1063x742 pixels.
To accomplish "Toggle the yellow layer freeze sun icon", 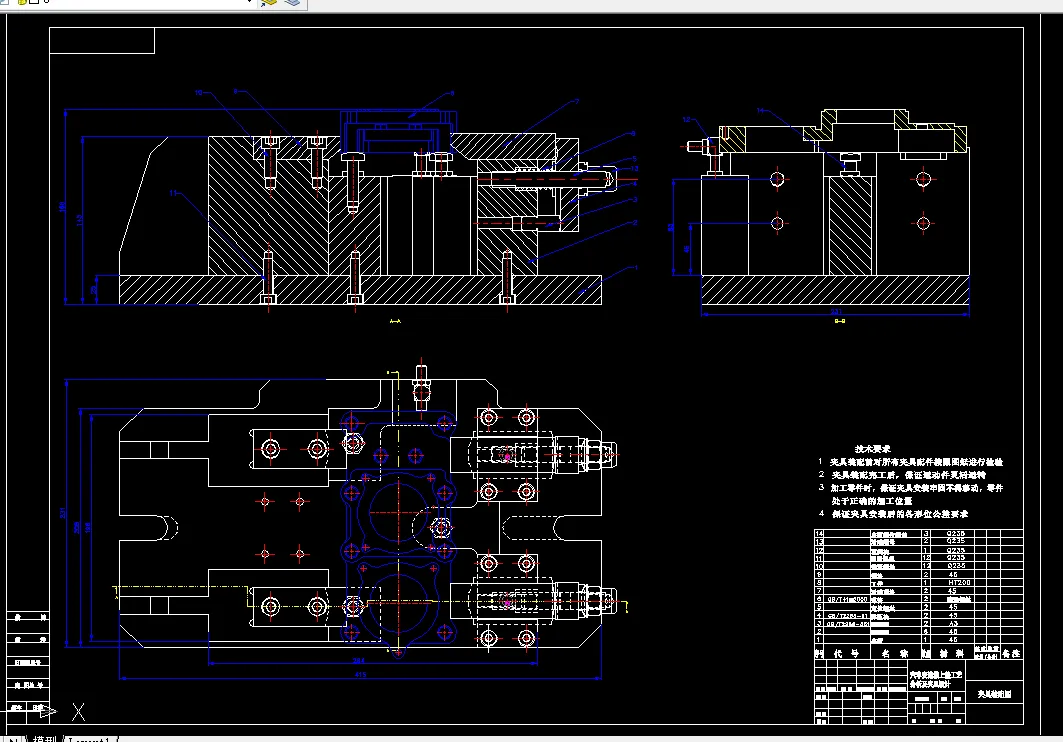I will 21,2.
